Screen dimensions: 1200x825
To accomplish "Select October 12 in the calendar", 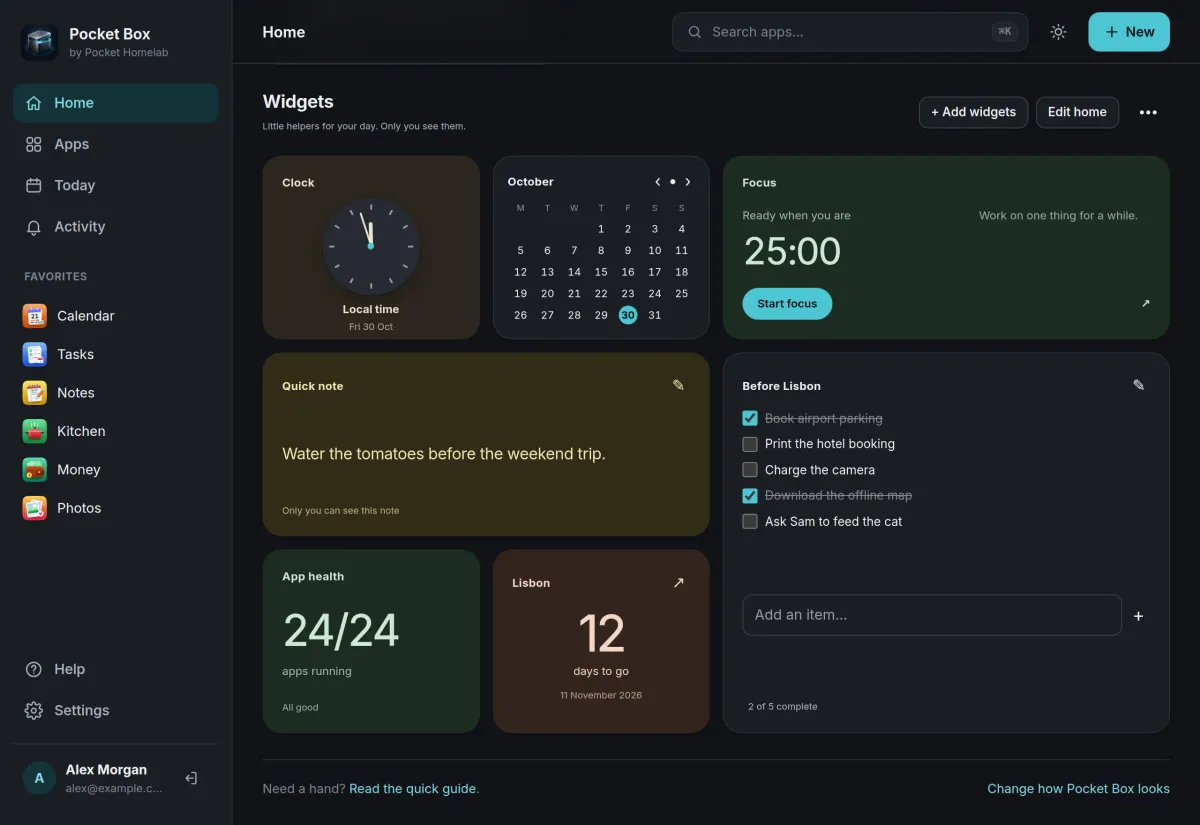I will click(520, 272).
